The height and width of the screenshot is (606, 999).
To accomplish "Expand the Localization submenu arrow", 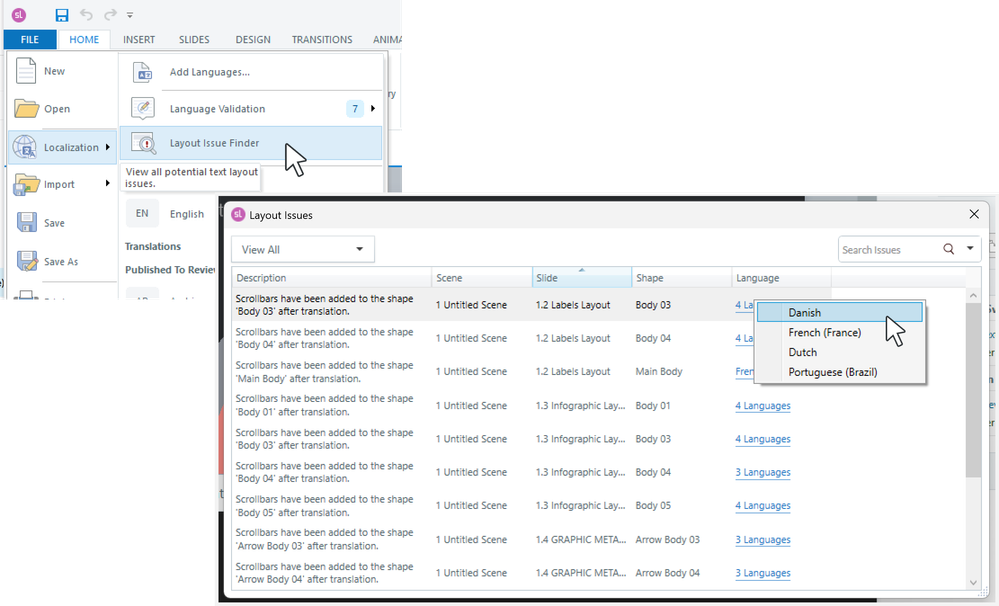I will 108,146.
